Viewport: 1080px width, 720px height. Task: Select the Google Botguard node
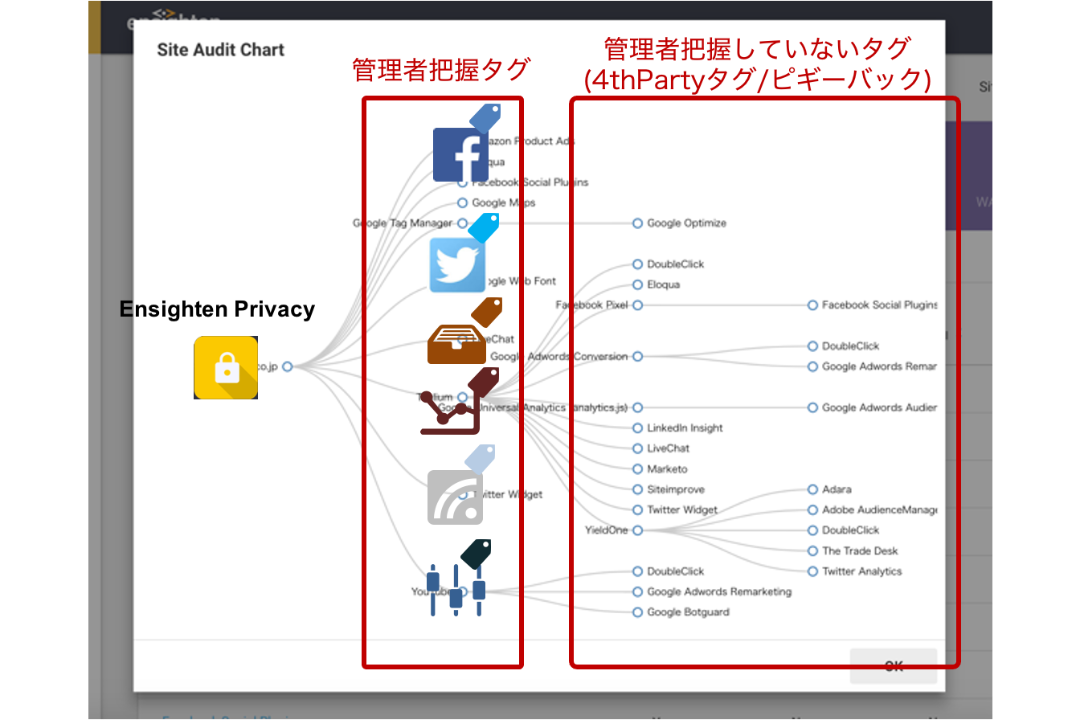[x=637, y=613]
